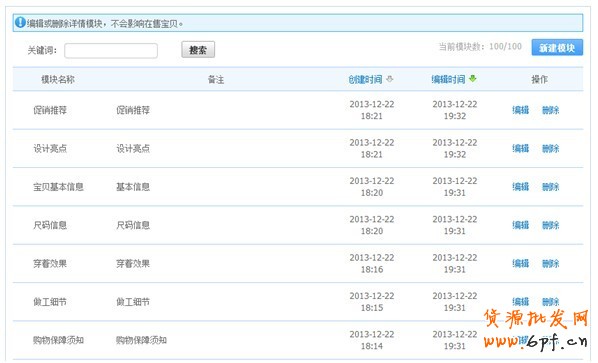The image size is (598, 363).
Task: Delete the 促销推荐 module
Action: pos(551,110)
